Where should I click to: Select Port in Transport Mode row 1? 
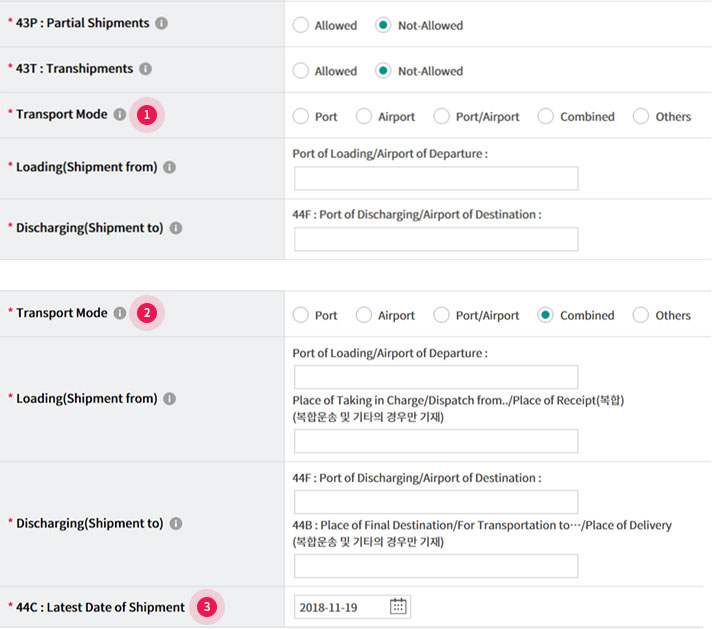[x=301, y=116]
